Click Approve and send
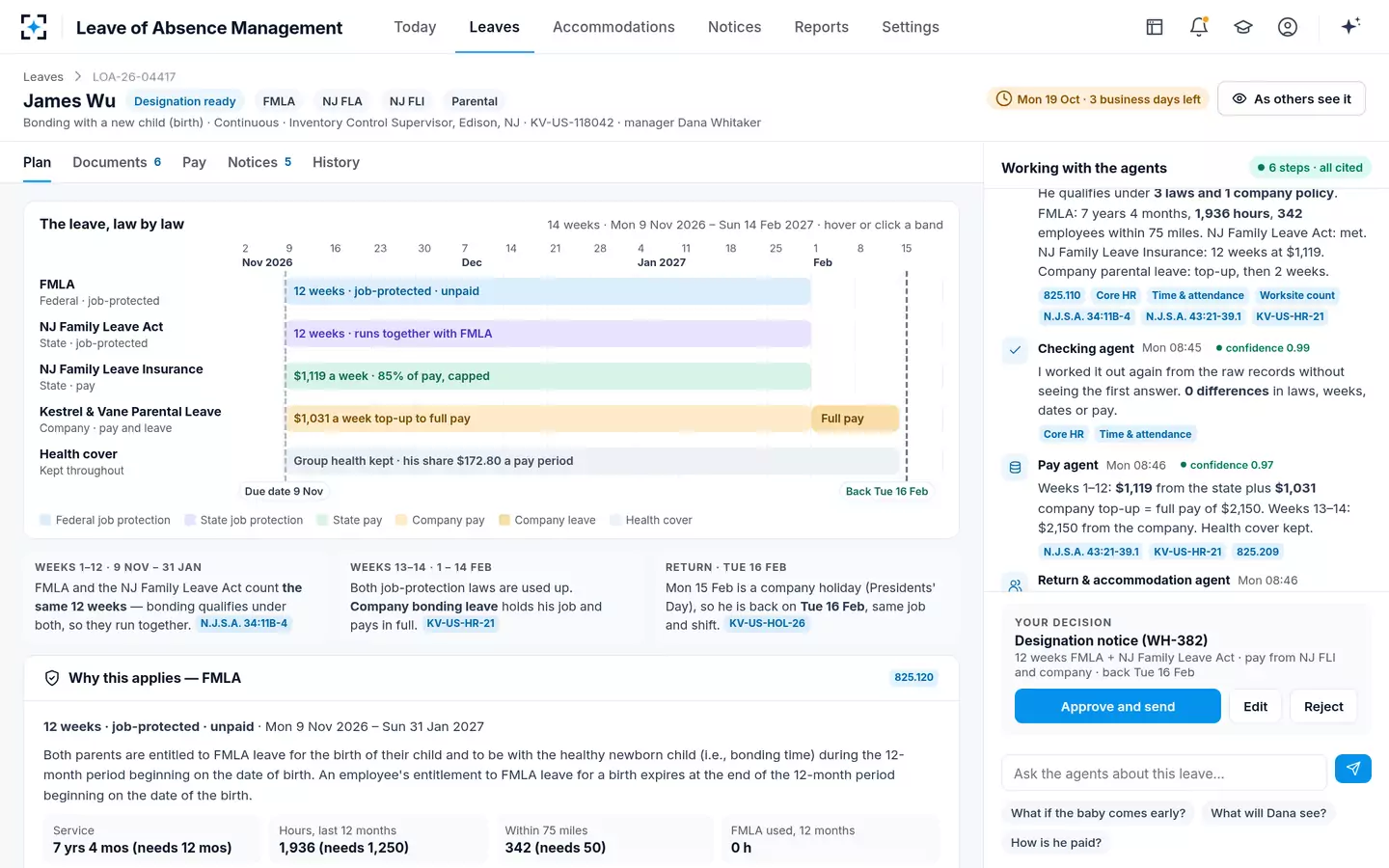The image size is (1389, 868). click(x=1118, y=706)
